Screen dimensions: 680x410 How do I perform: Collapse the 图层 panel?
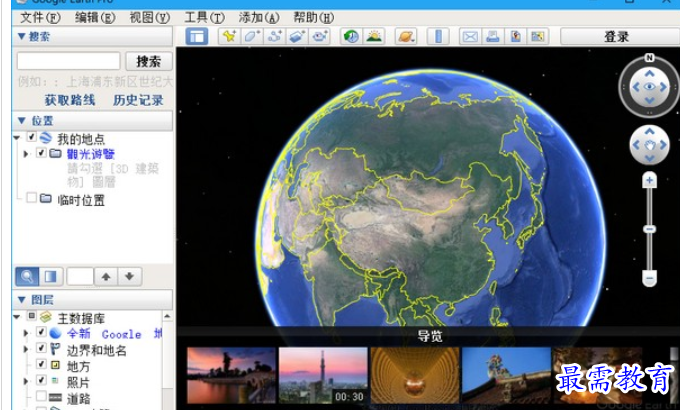21,299
